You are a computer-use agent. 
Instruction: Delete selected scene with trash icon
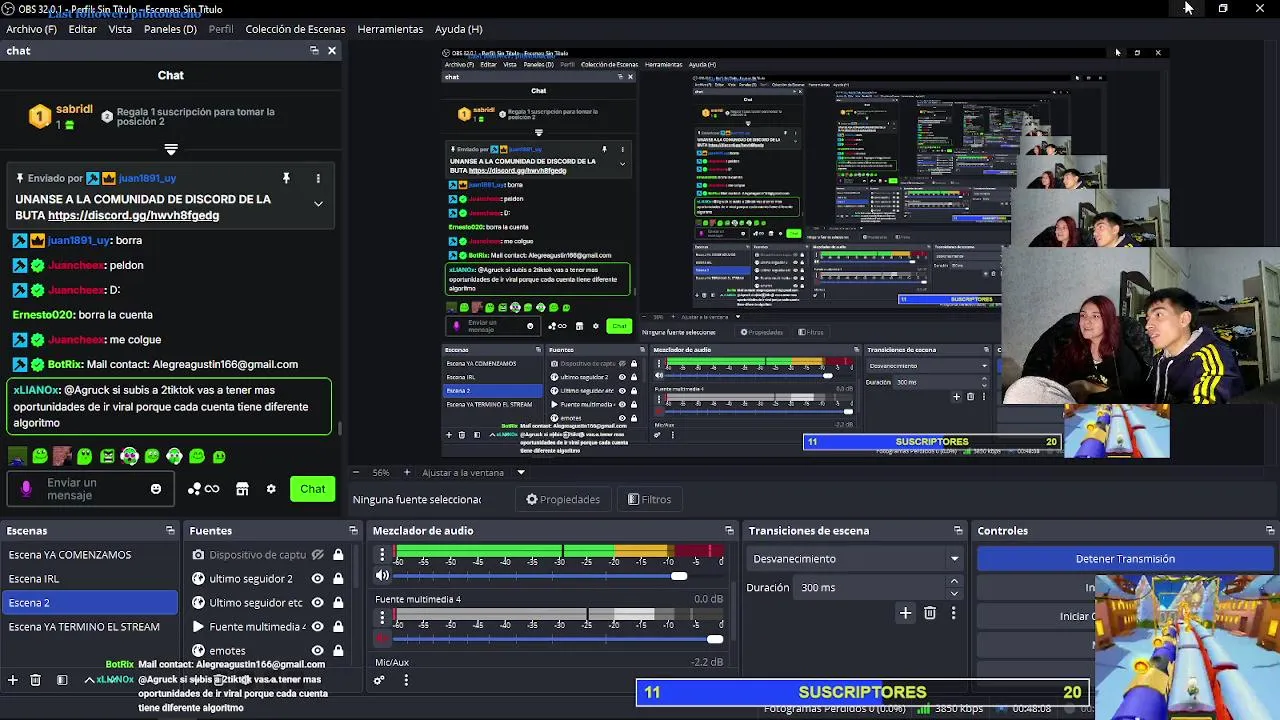35,680
